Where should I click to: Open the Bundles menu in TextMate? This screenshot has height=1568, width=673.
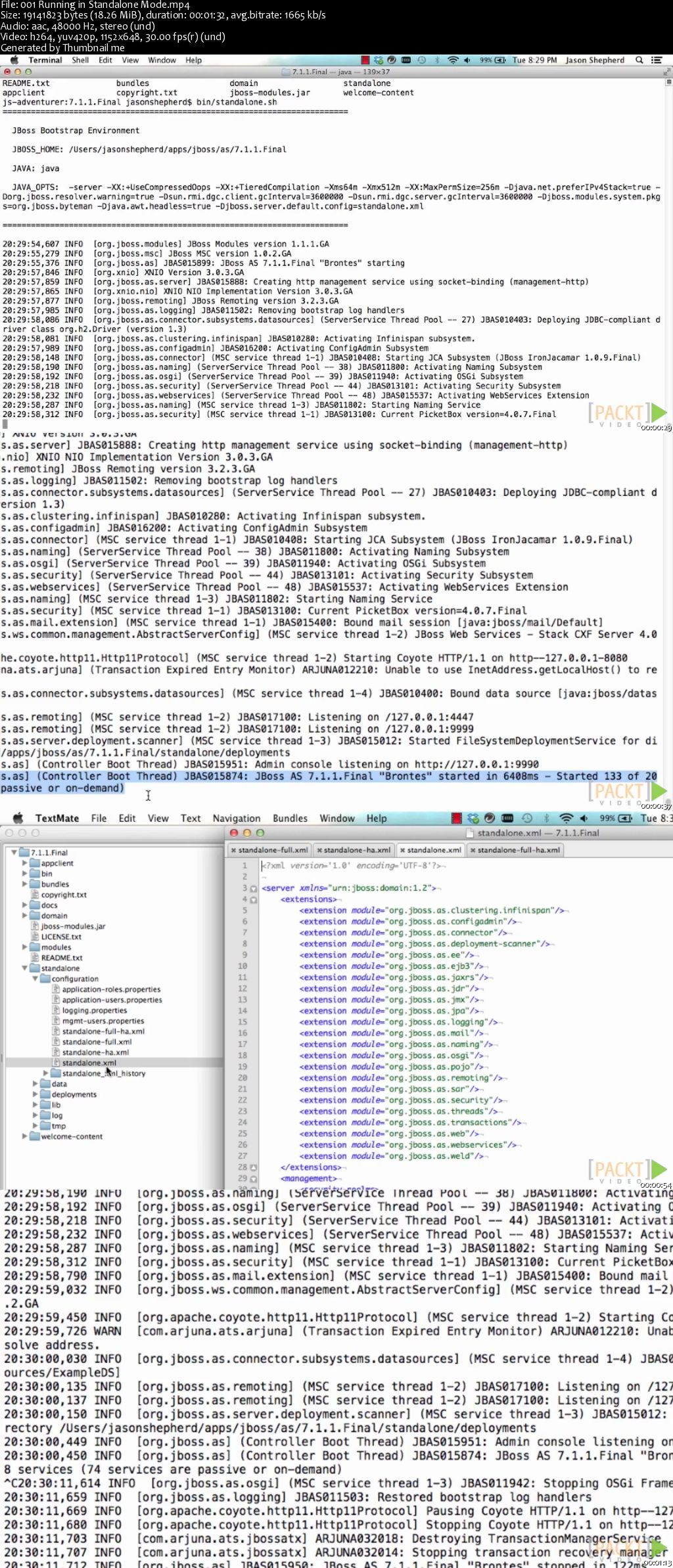point(290,818)
